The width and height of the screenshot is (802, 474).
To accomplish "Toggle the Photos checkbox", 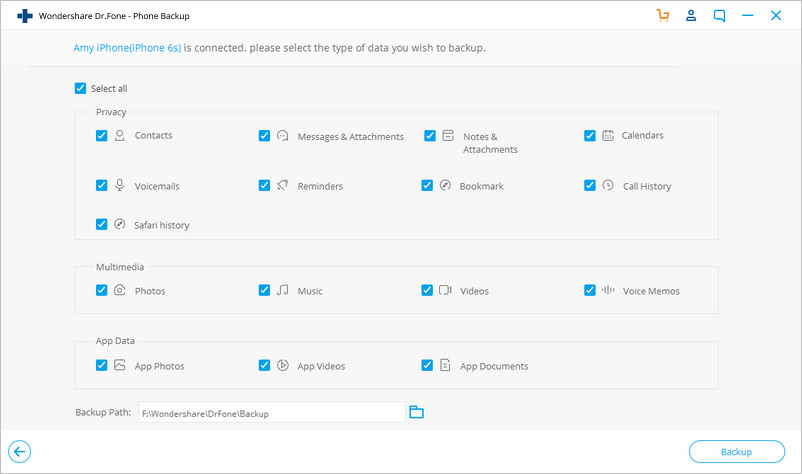I will (101, 290).
